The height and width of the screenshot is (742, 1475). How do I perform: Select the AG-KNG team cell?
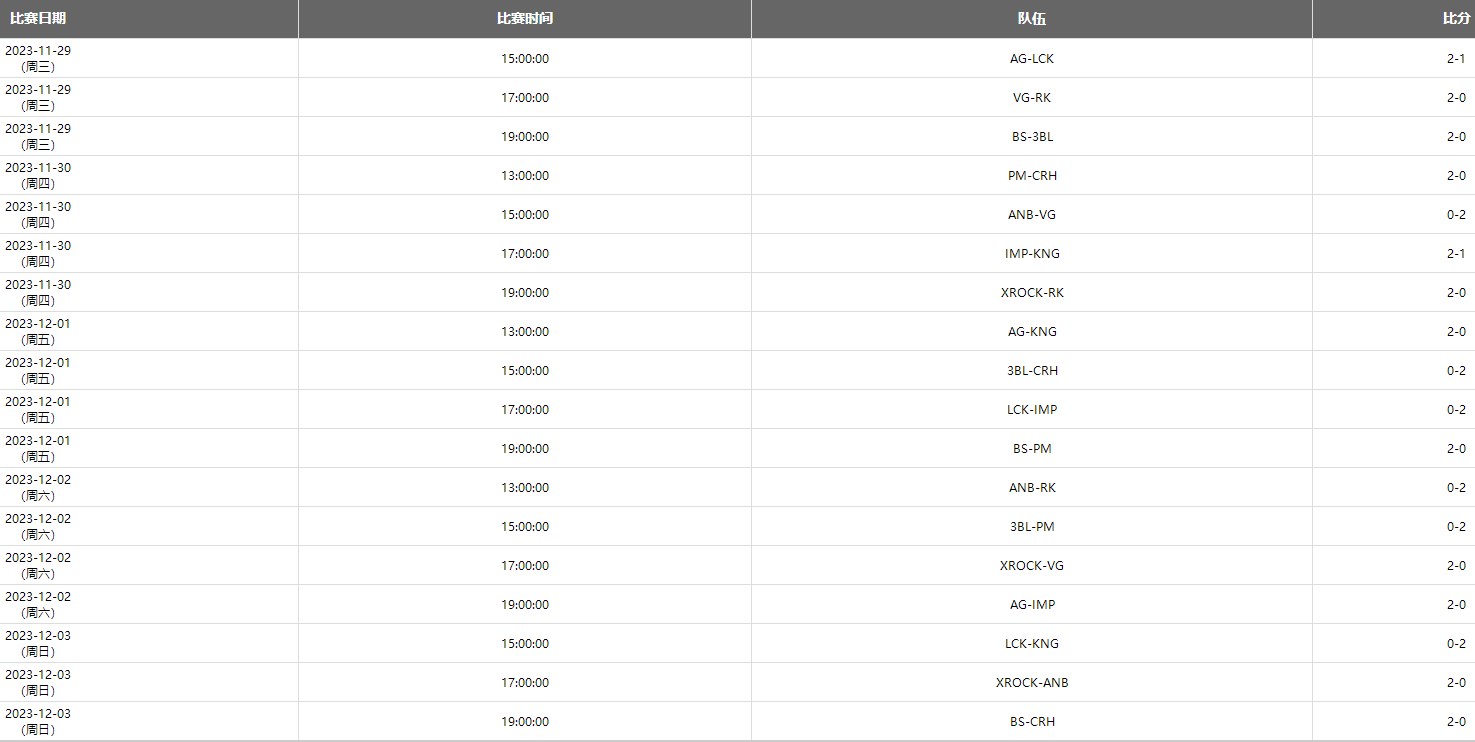click(1032, 331)
